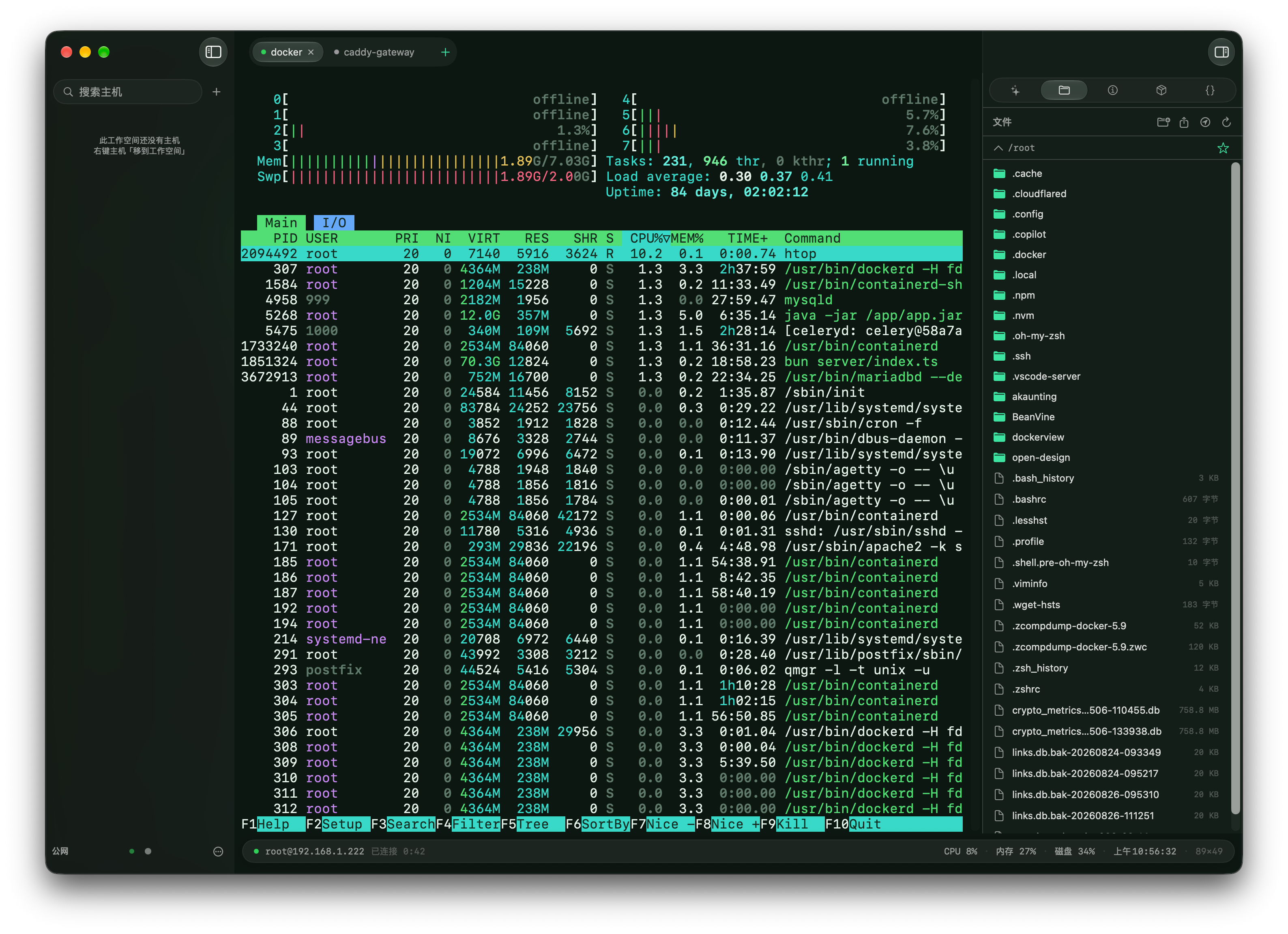The height and width of the screenshot is (934, 1288).
Task: Collapse the /root path chevron
Action: [x=998, y=148]
